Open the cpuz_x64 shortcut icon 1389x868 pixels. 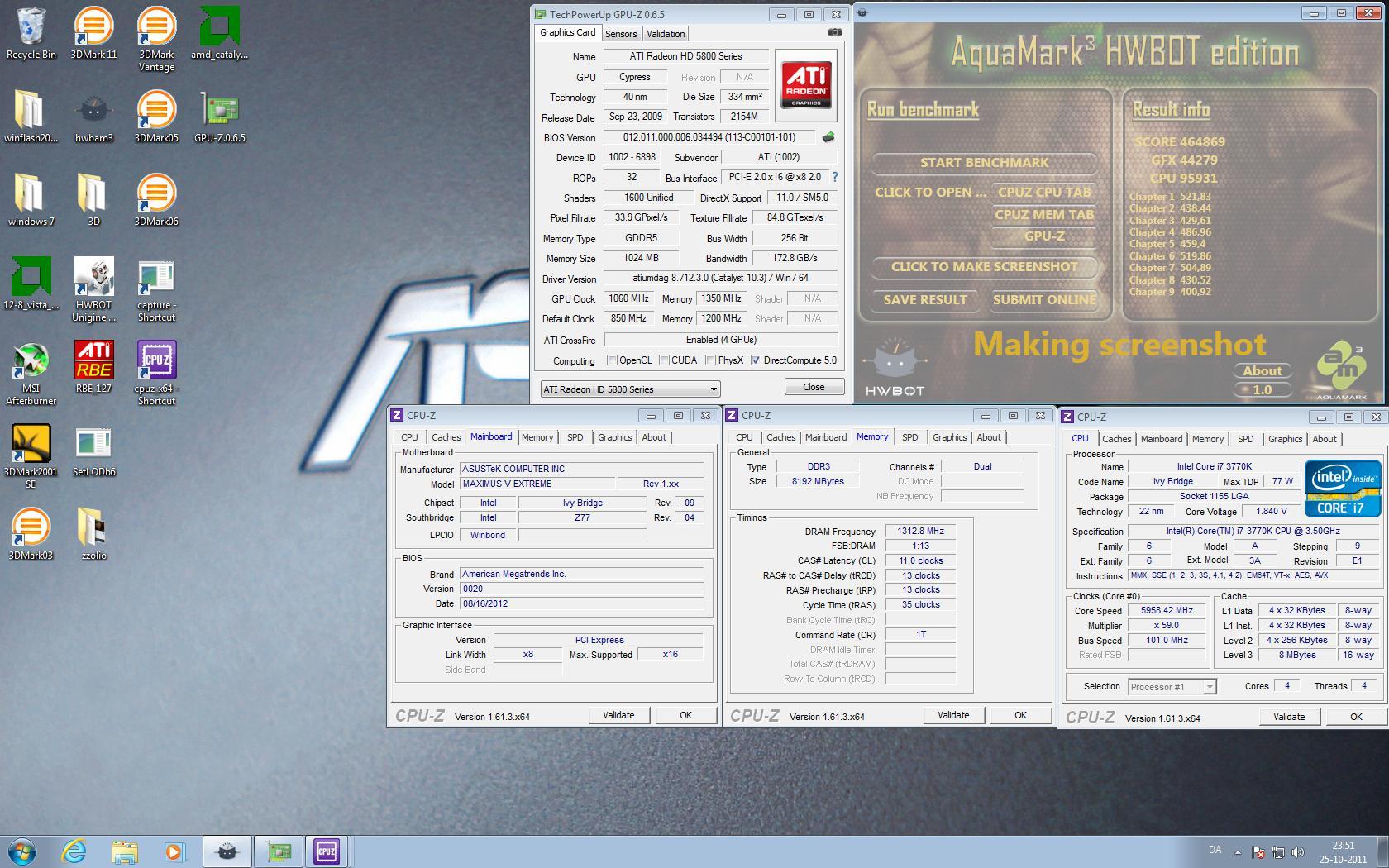tap(156, 373)
